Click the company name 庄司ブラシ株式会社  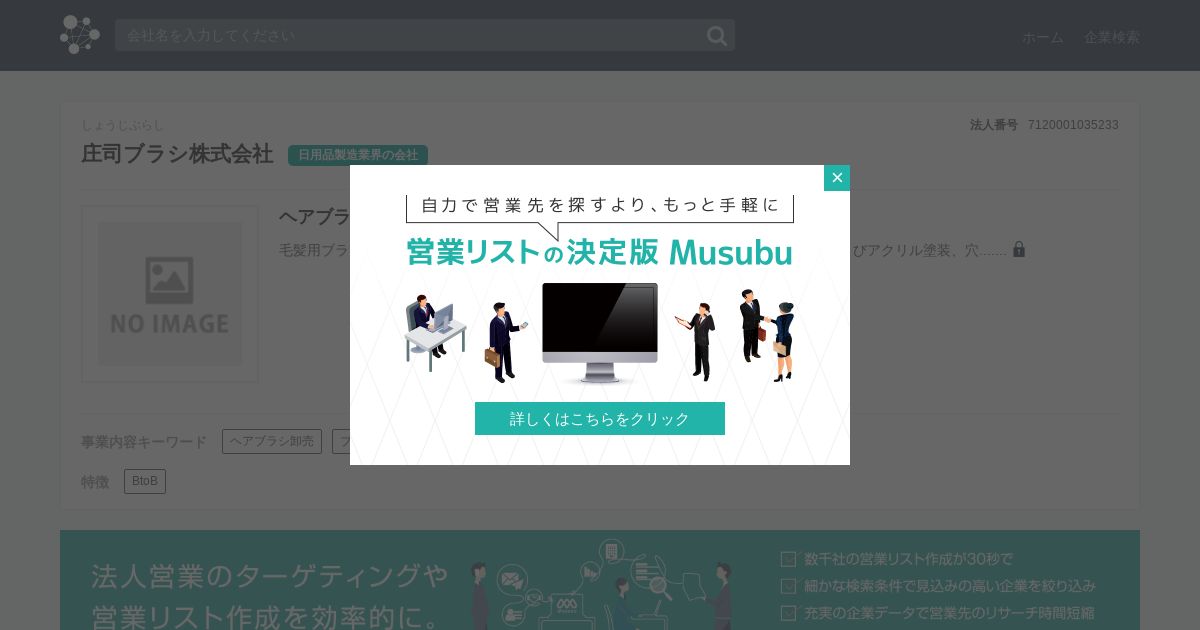point(177,154)
